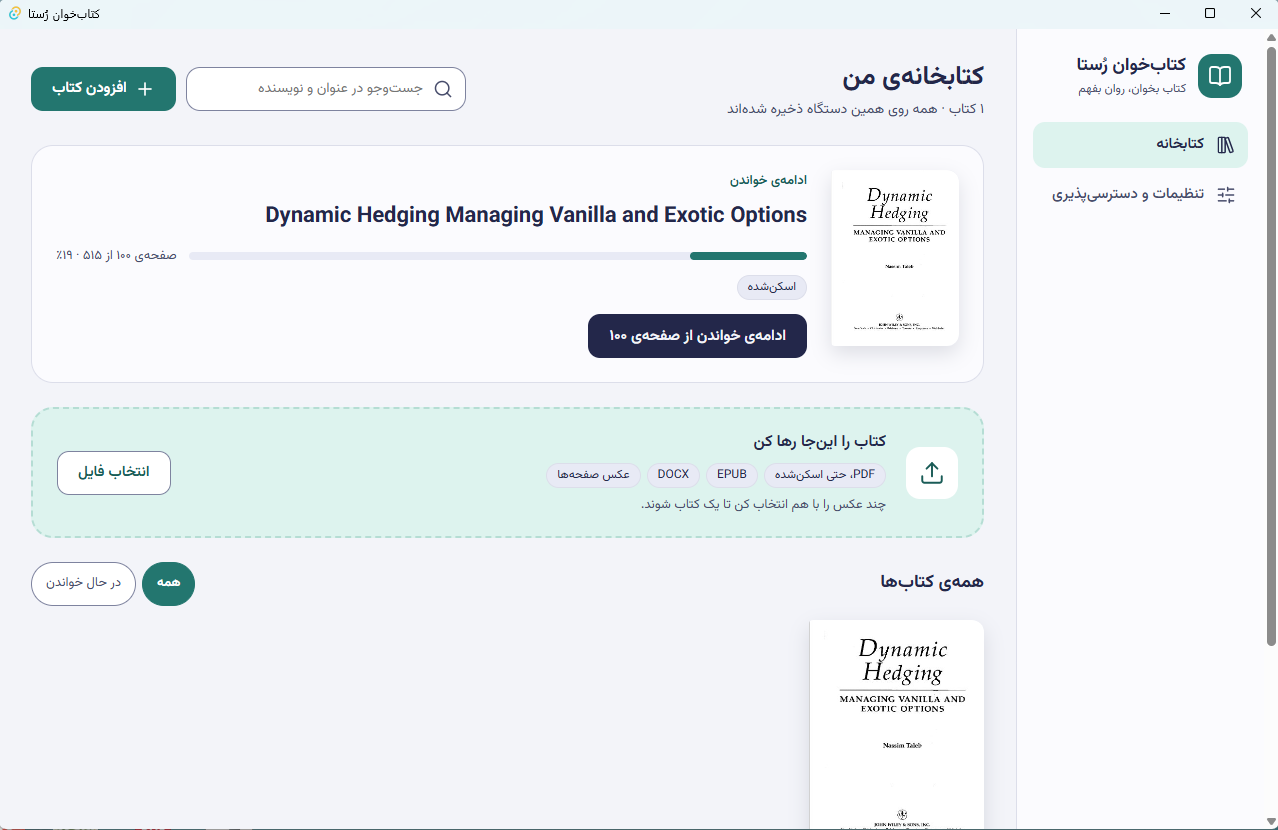Image resolution: width=1278 pixels, height=830 pixels.
Task: Click the upload arrow icon in drop zone
Action: 932,473
